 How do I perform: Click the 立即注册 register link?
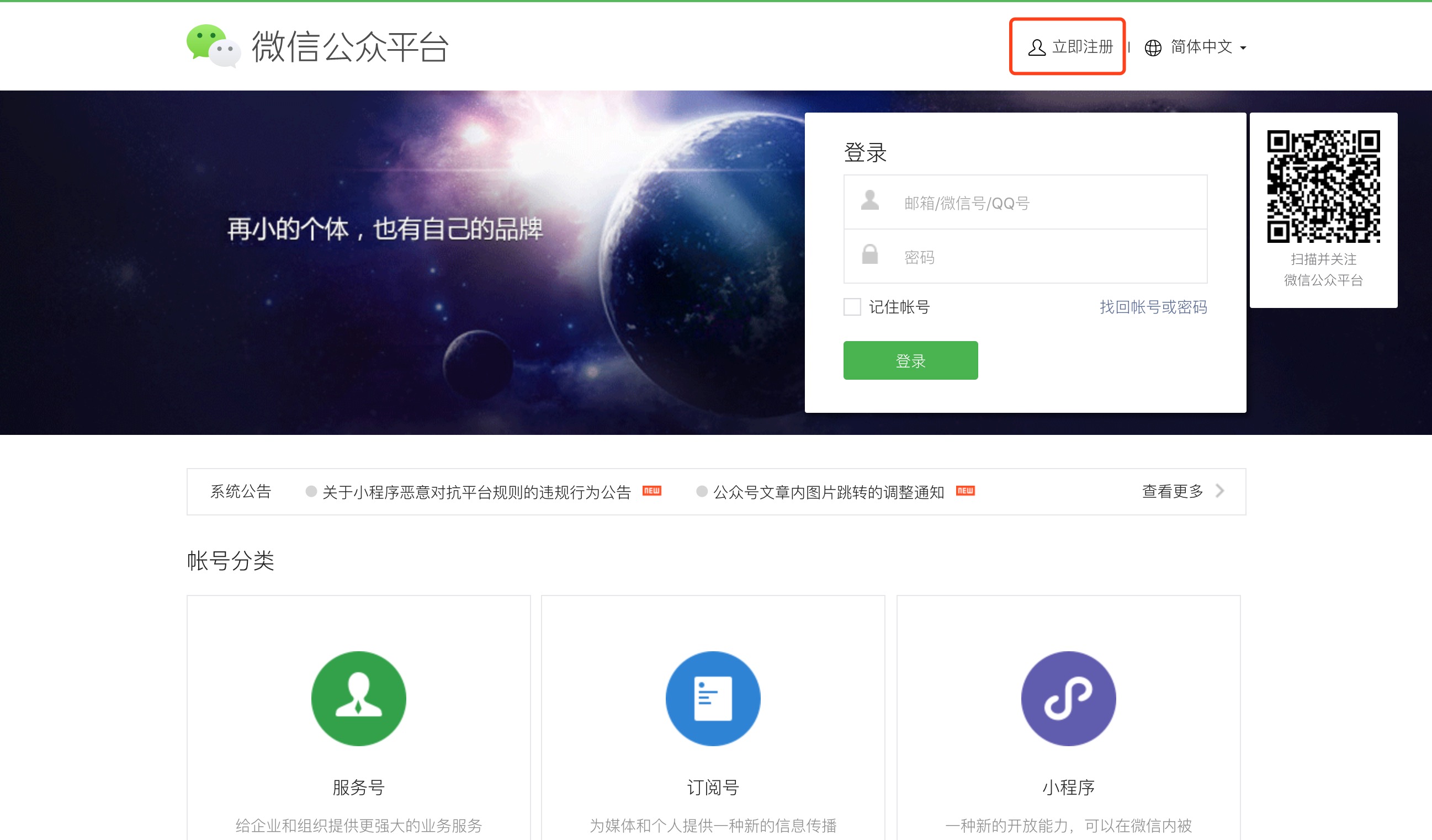click(1070, 47)
